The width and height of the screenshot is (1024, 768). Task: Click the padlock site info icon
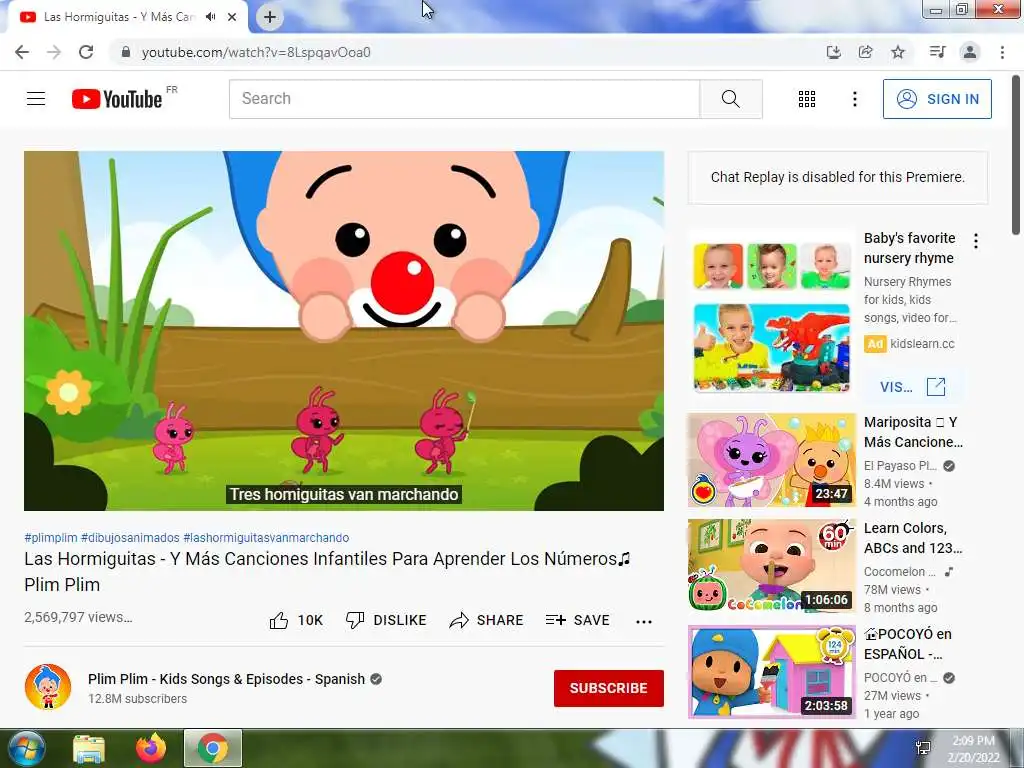tap(126, 52)
